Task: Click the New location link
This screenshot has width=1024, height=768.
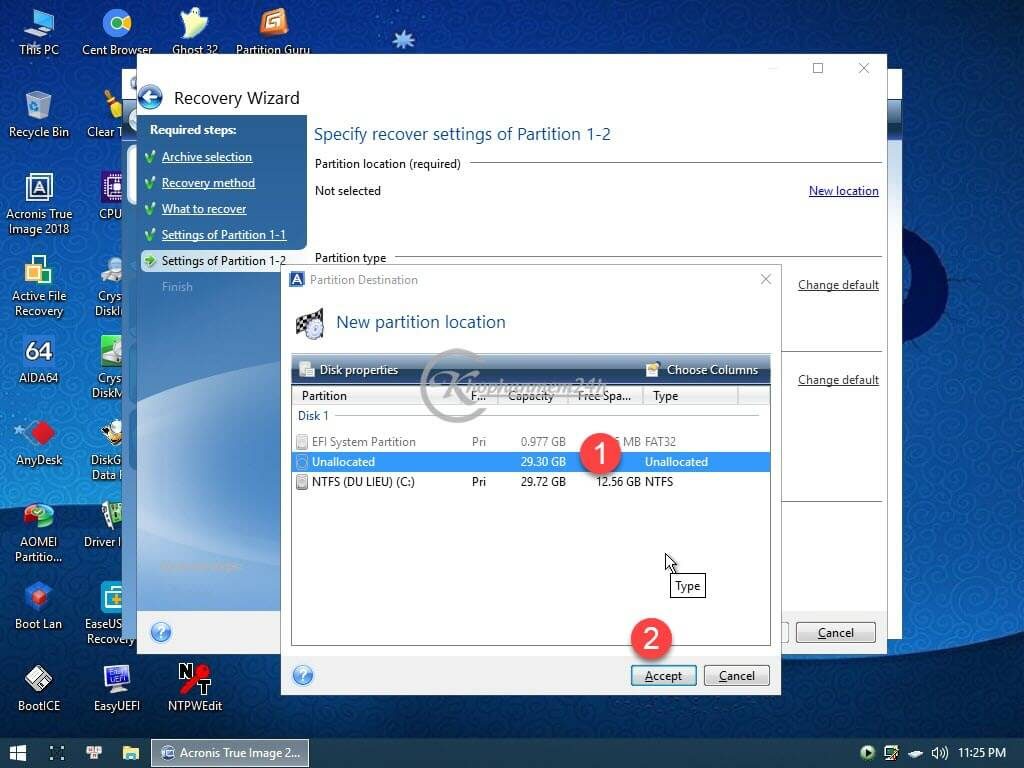Action: pos(843,191)
